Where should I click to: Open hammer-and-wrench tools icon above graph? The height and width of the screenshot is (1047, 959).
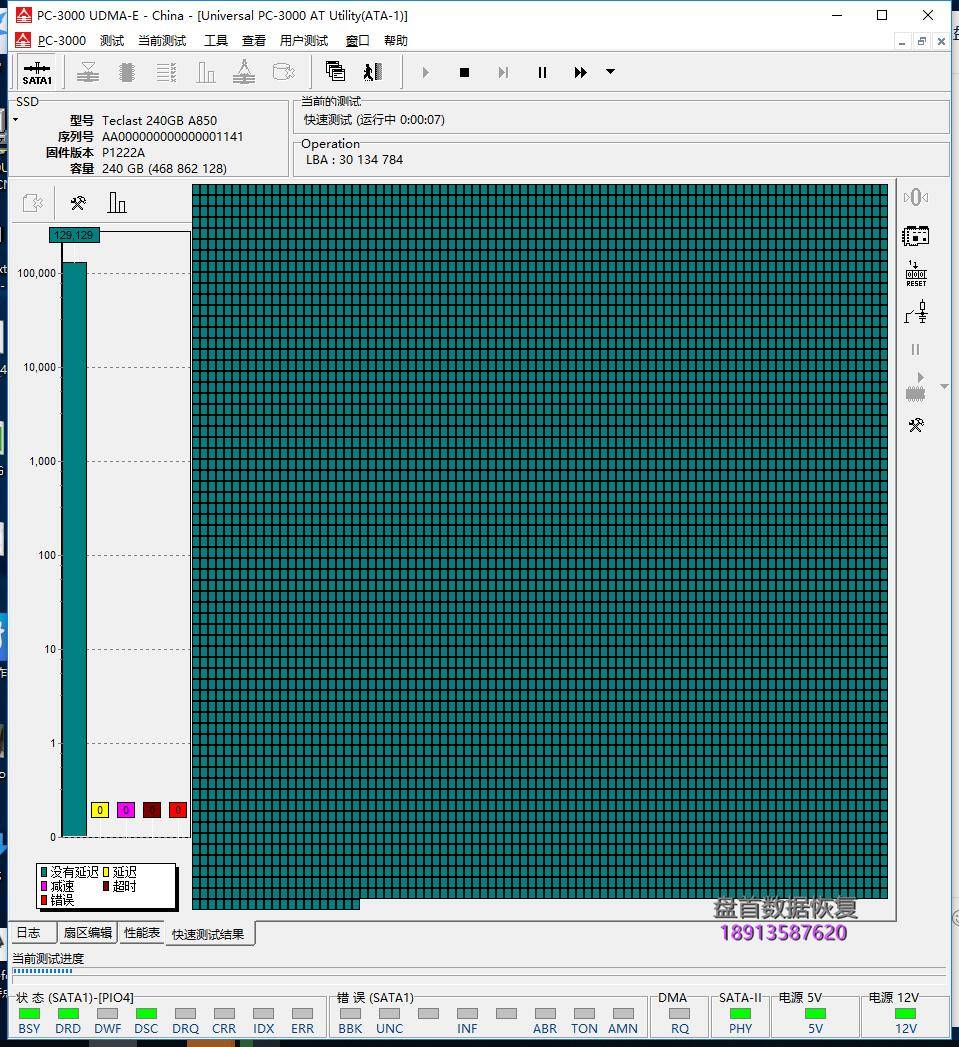[78, 202]
